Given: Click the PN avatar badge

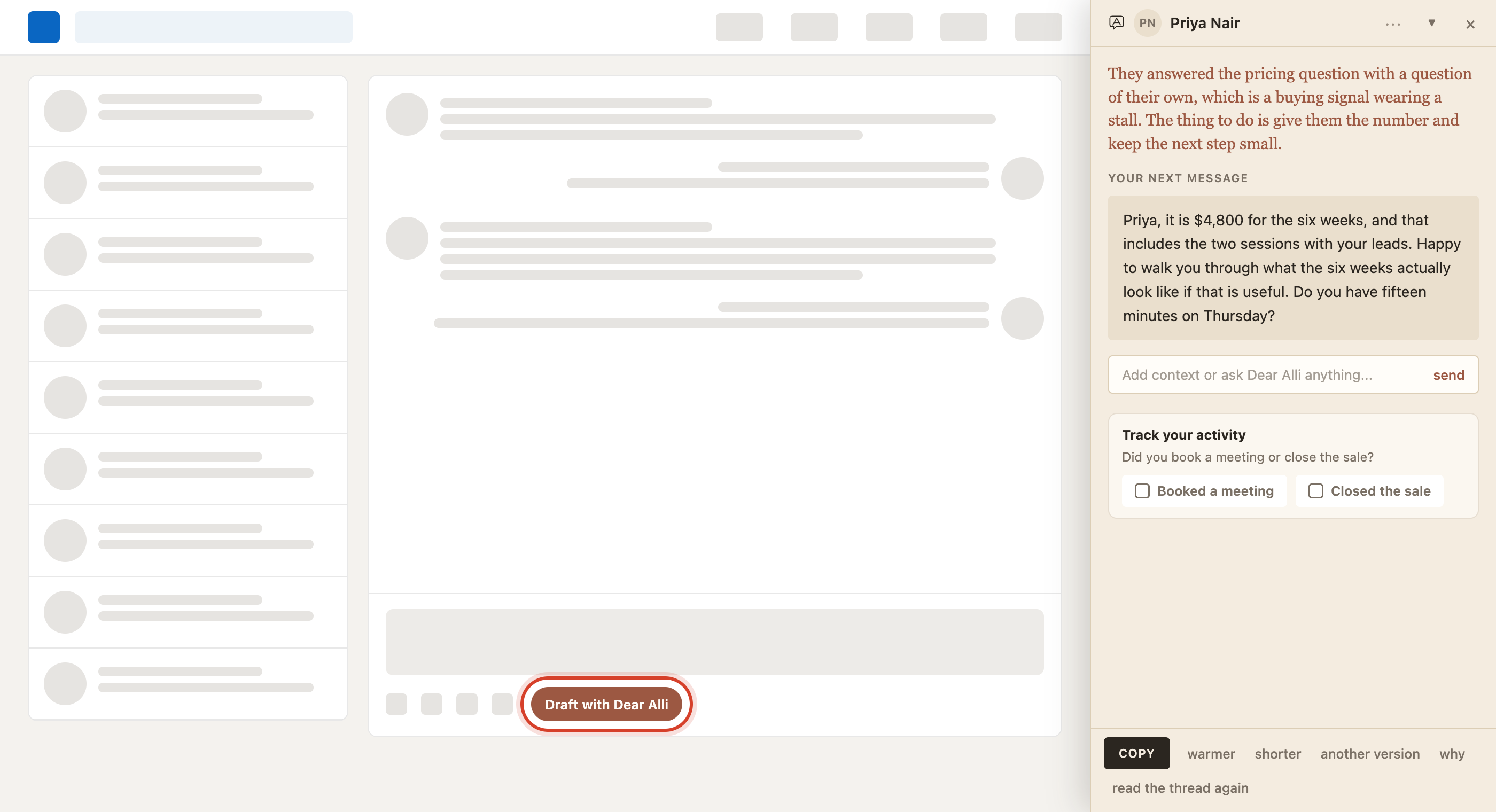Looking at the screenshot, I should (x=1147, y=23).
